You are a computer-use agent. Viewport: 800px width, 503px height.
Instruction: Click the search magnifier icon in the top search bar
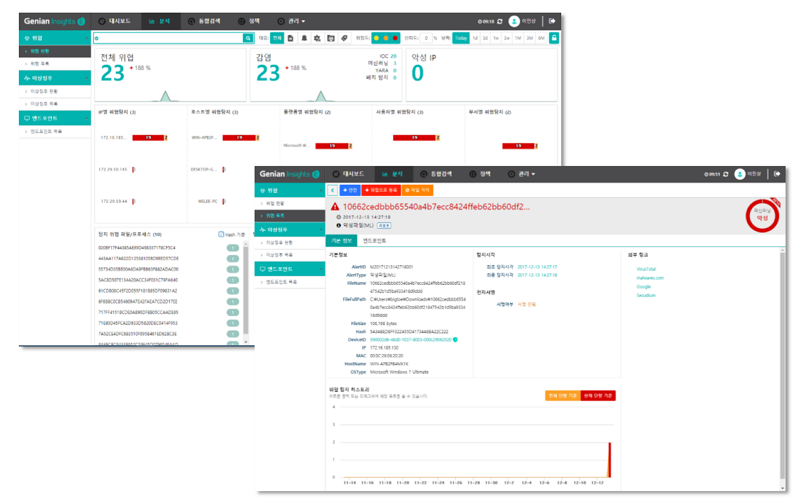(x=248, y=38)
